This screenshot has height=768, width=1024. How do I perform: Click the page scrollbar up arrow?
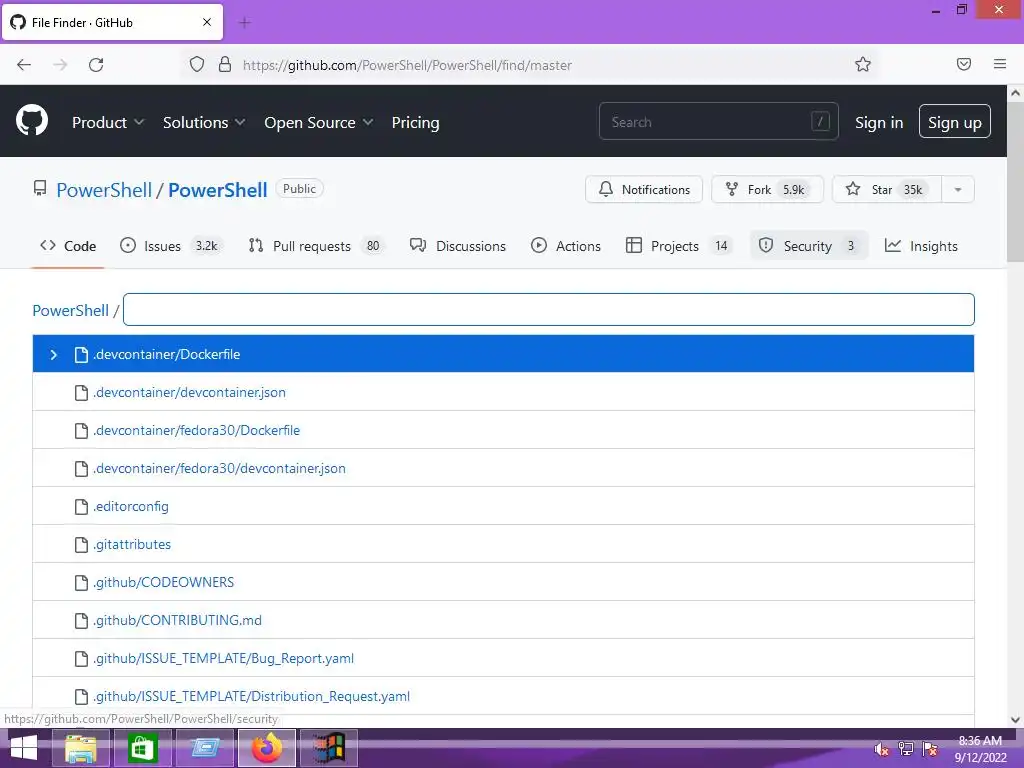pyautogui.click(x=1015, y=93)
